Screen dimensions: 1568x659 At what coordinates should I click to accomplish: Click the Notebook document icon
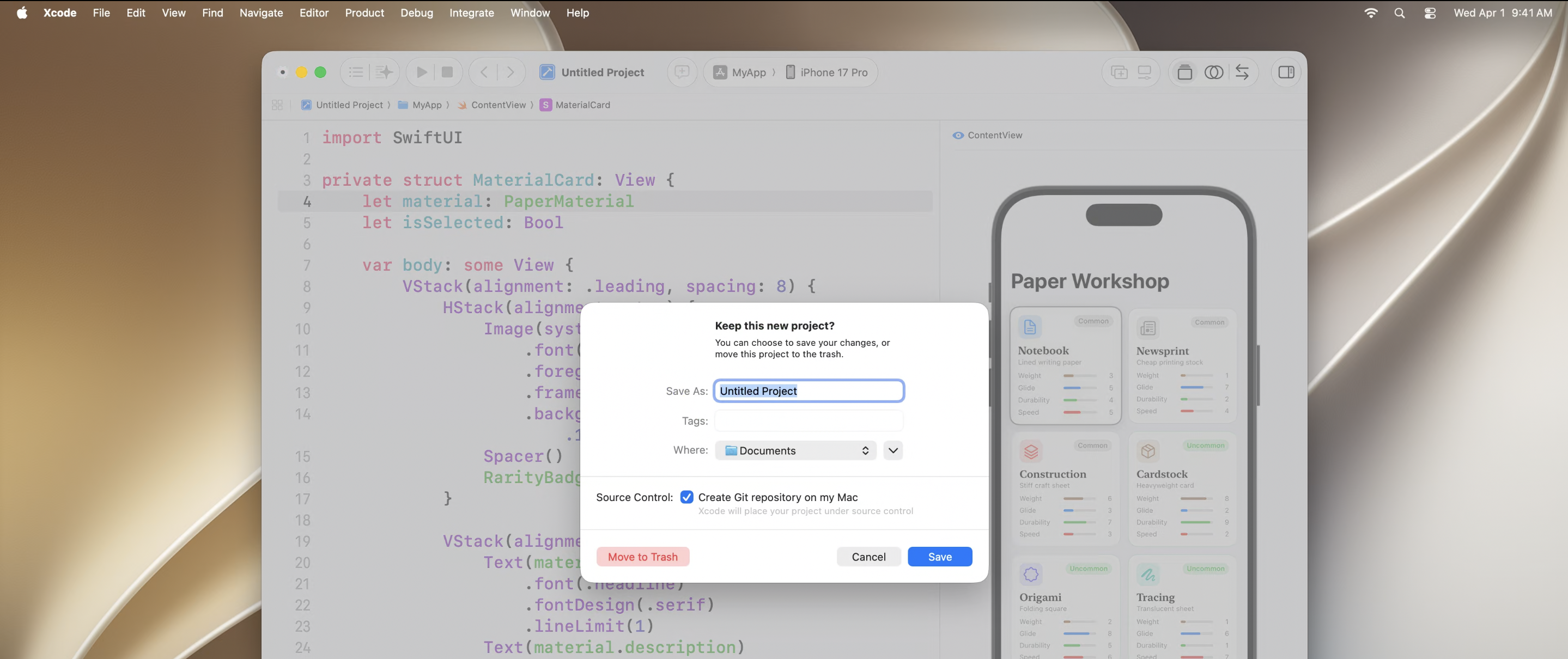pos(1030,327)
